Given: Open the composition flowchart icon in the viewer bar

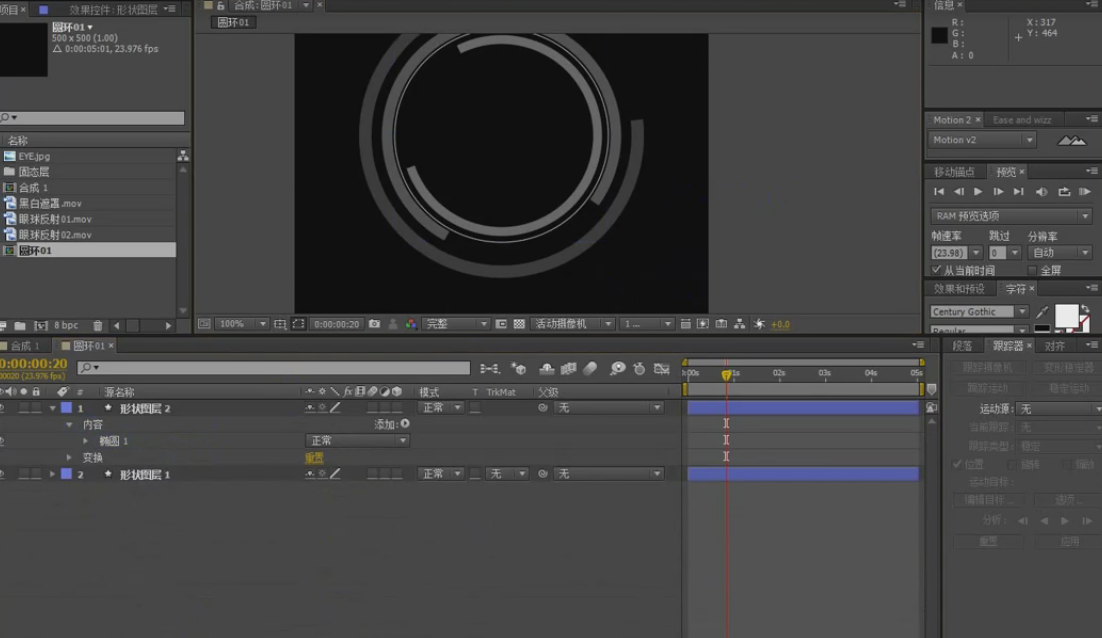Looking at the screenshot, I should [739, 324].
